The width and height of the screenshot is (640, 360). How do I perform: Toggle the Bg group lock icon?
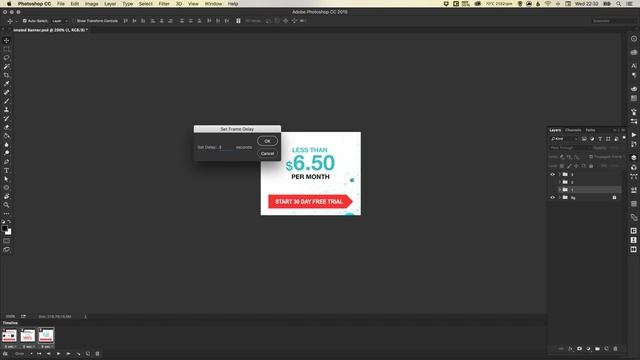click(x=614, y=198)
